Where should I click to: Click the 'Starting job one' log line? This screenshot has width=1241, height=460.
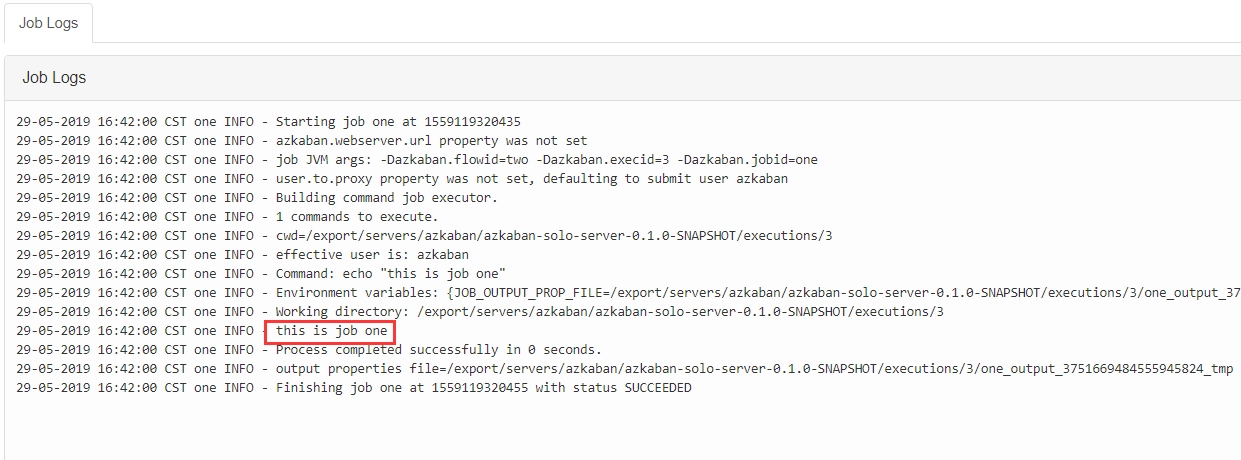point(268,122)
